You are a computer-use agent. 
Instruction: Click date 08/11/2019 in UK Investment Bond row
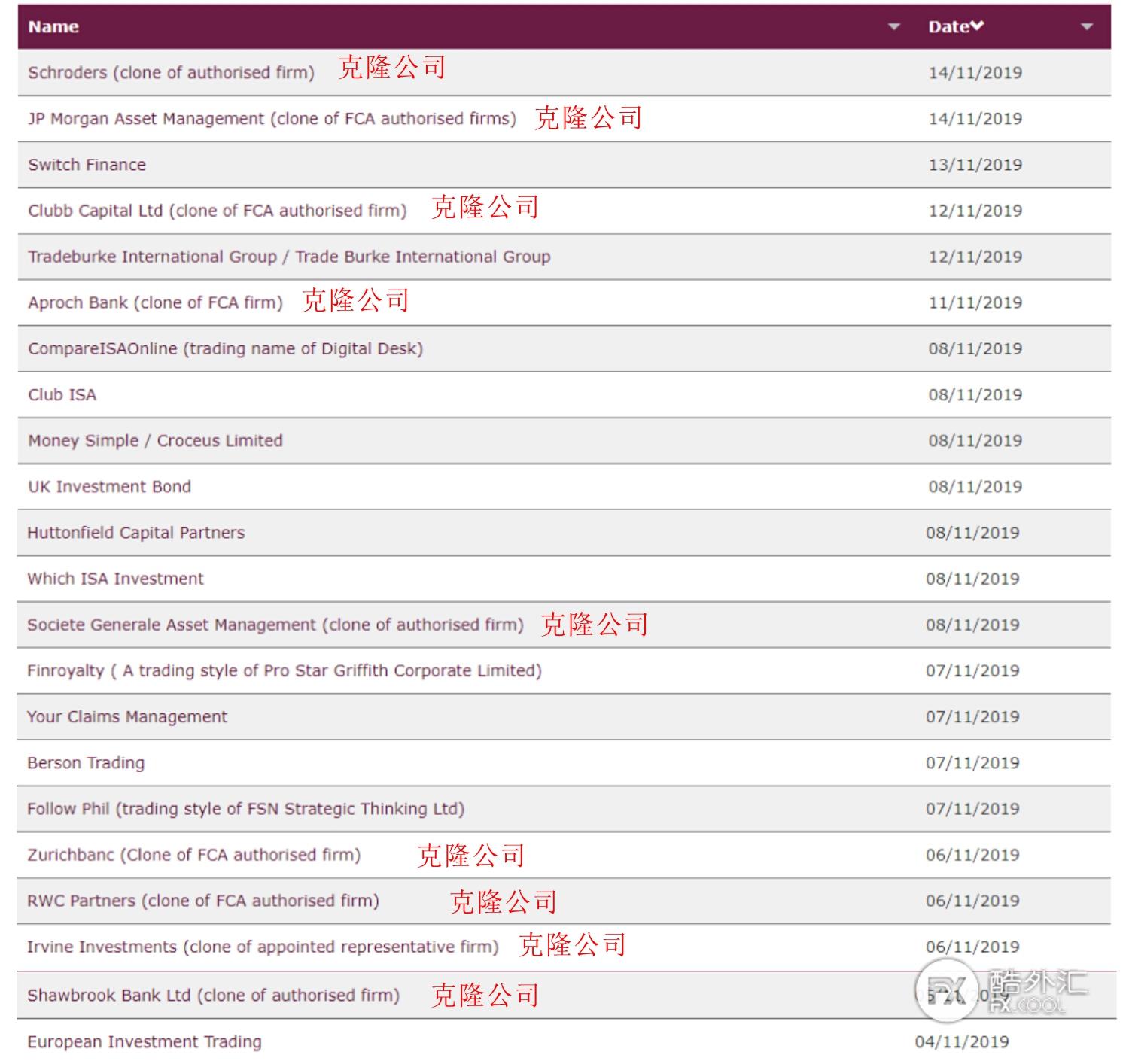click(975, 487)
